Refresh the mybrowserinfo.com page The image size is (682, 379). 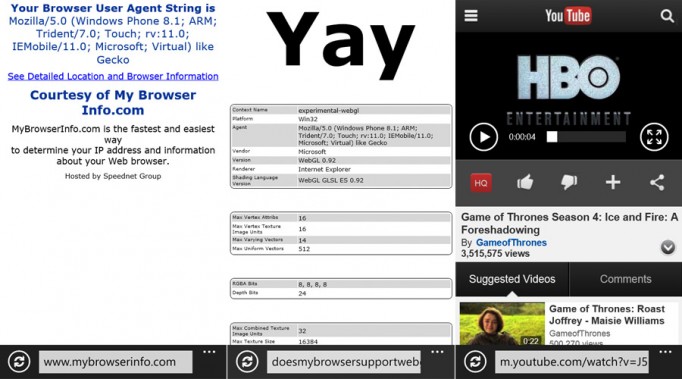(x=19, y=362)
